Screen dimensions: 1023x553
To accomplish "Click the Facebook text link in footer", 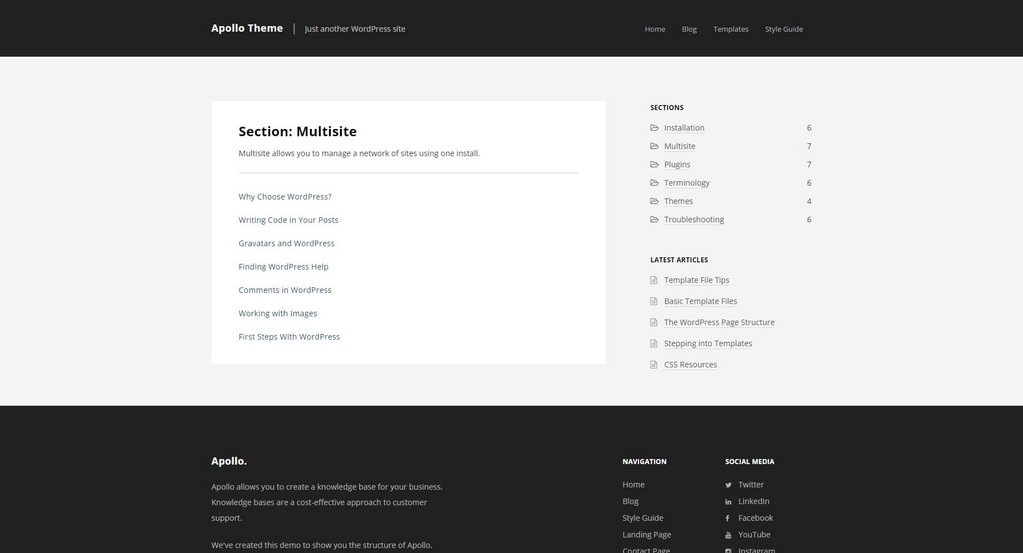I will pyautogui.click(x=756, y=518).
